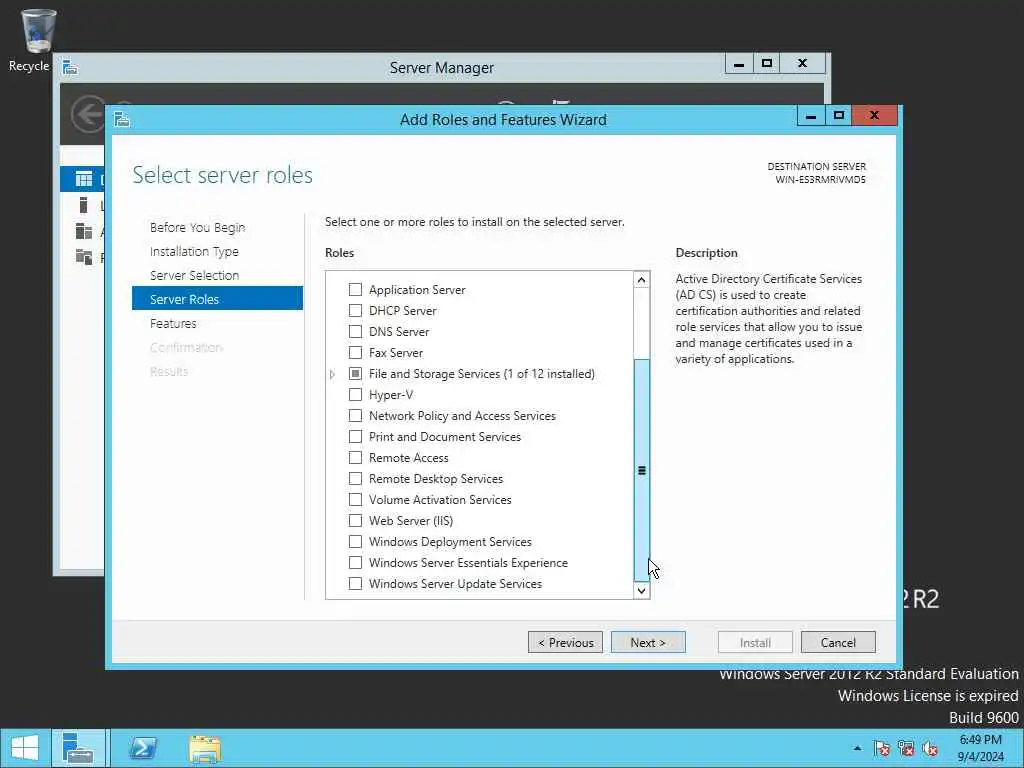Toggle File and Storage Services checkbox
The width and height of the screenshot is (1024, 768).
355,374
